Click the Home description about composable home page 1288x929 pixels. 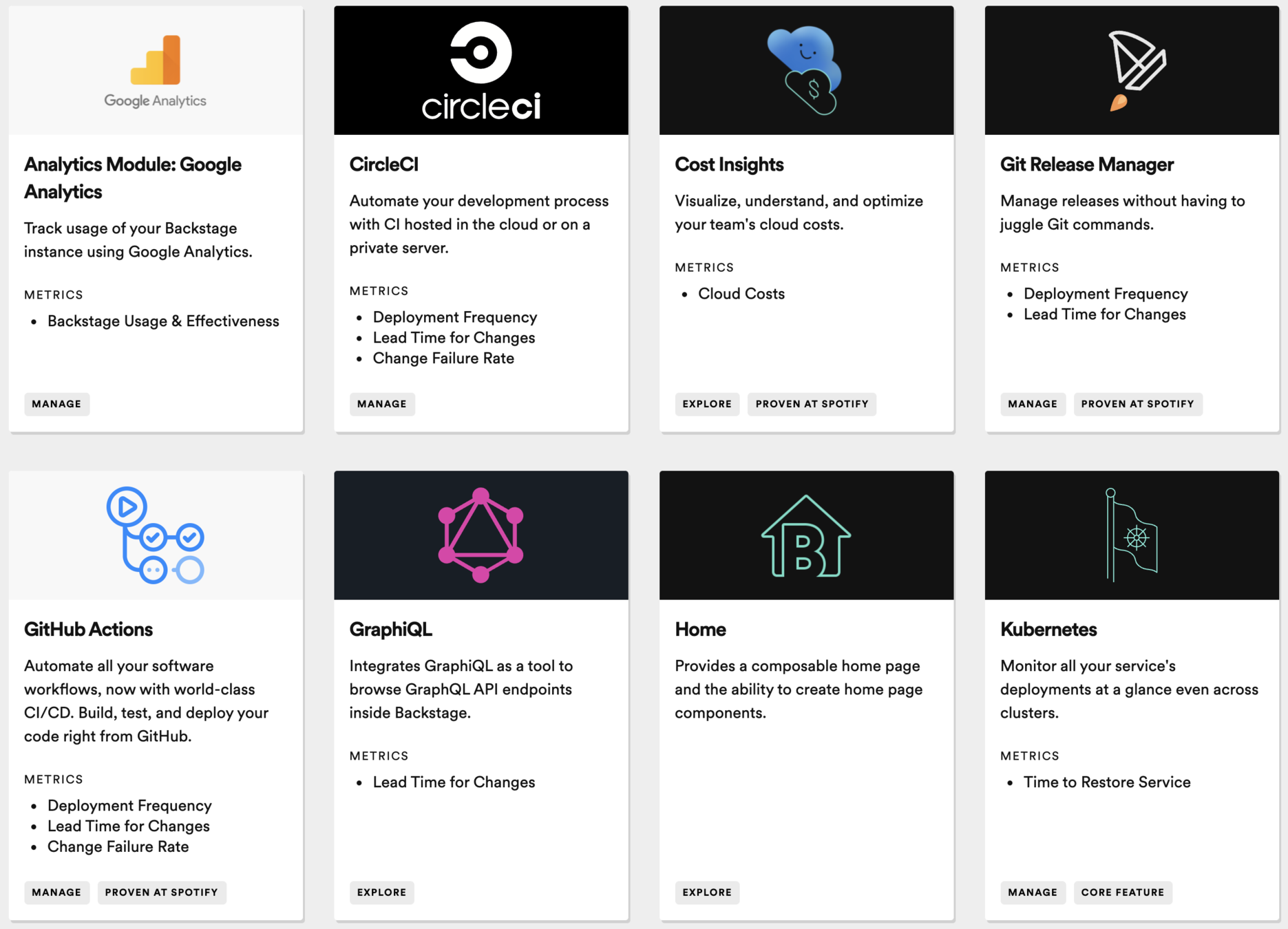click(x=799, y=690)
